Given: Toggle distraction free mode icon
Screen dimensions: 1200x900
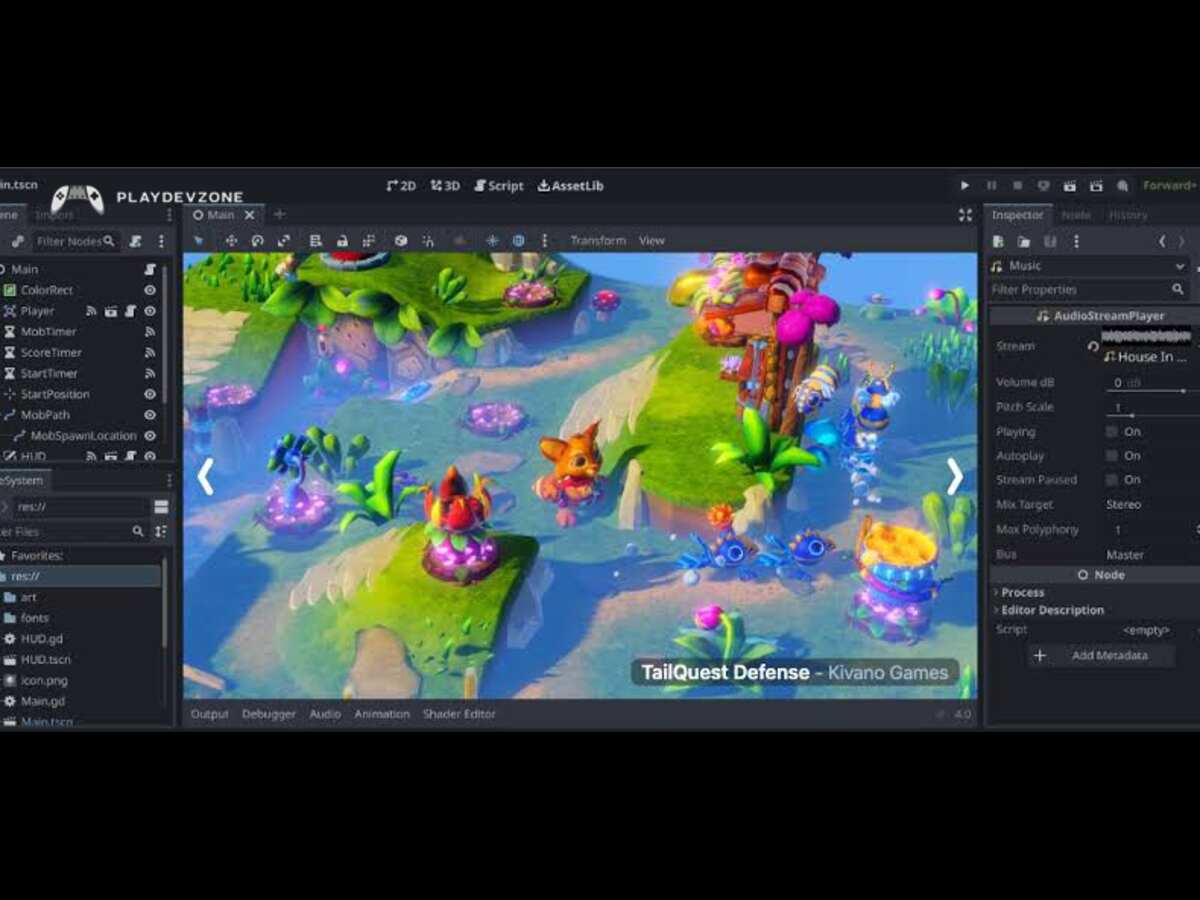Looking at the screenshot, I should [965, 215].
